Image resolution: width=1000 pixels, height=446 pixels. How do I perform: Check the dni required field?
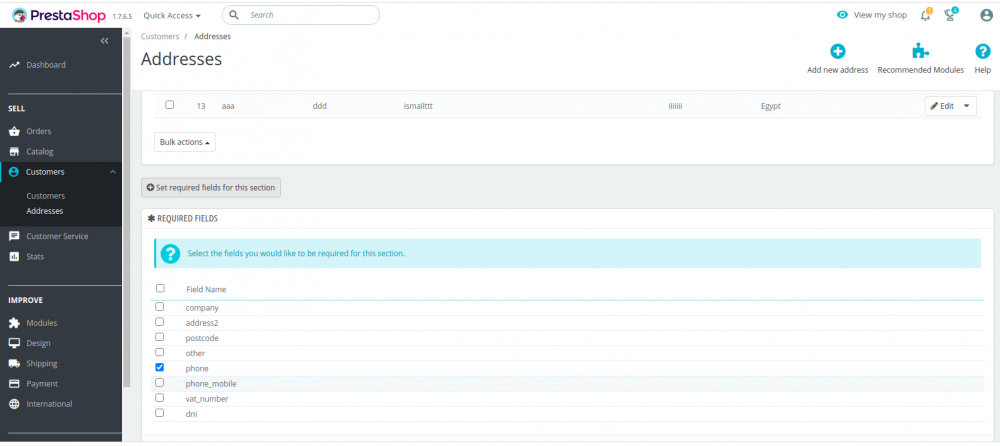160,413
